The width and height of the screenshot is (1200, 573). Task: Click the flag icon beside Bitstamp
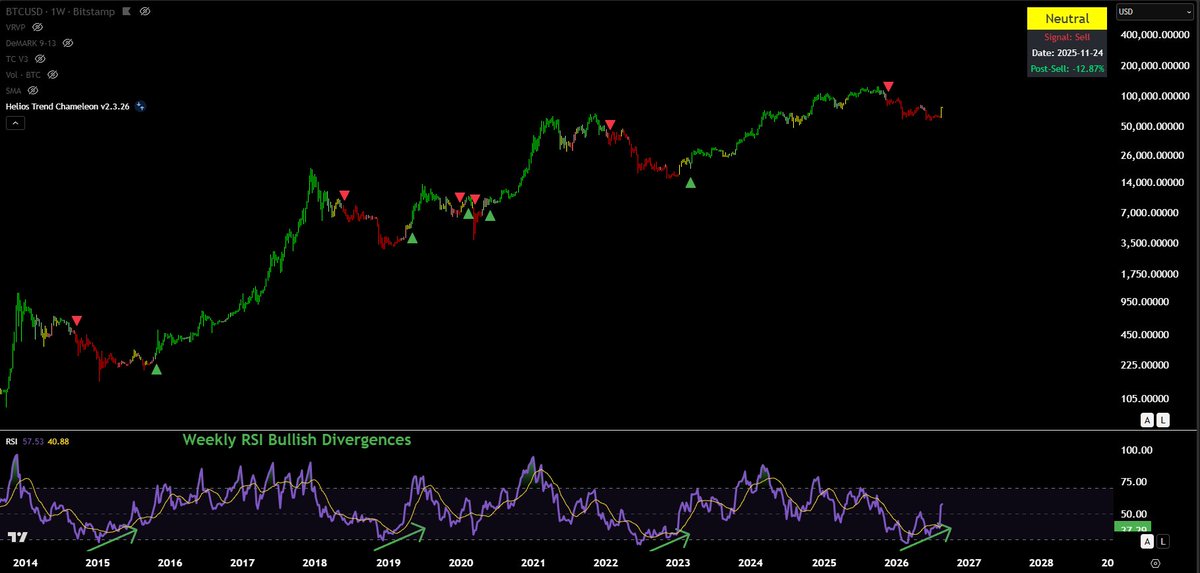click(129, 11)
